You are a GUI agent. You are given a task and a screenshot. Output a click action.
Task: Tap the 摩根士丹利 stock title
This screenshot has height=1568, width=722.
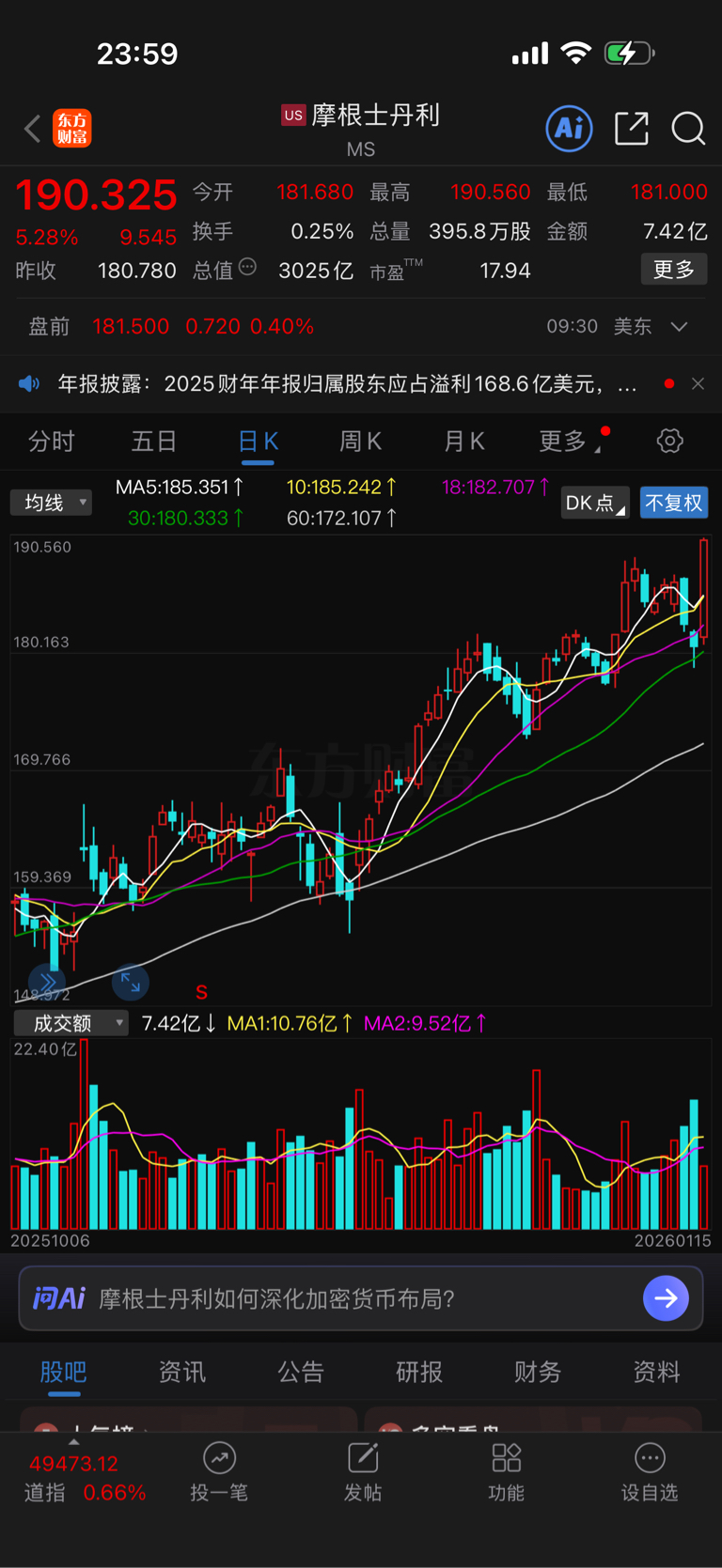(x=376, y=115)
